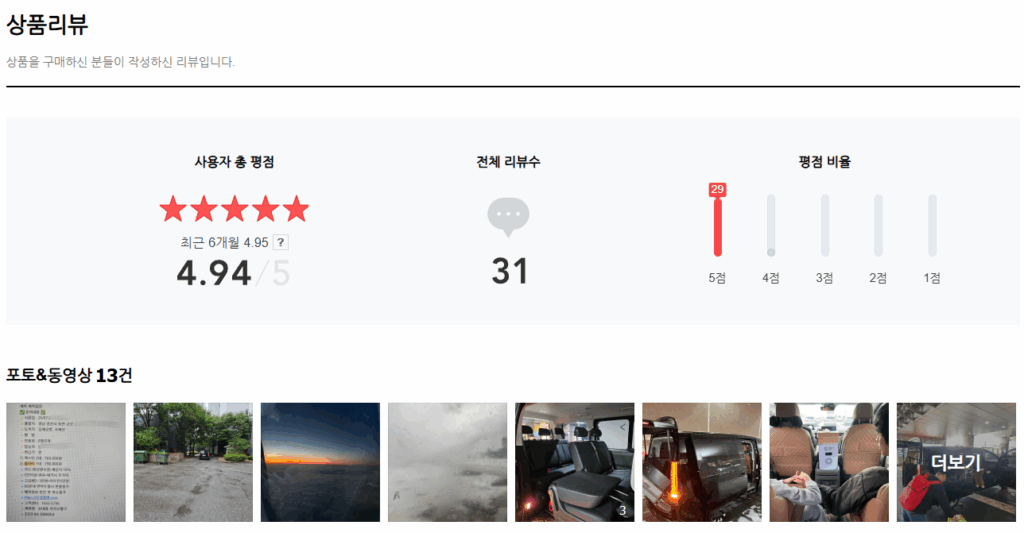Click the red 29 count badge
This screenshot has width=1024, height=533.
click(x=717, y=189)
